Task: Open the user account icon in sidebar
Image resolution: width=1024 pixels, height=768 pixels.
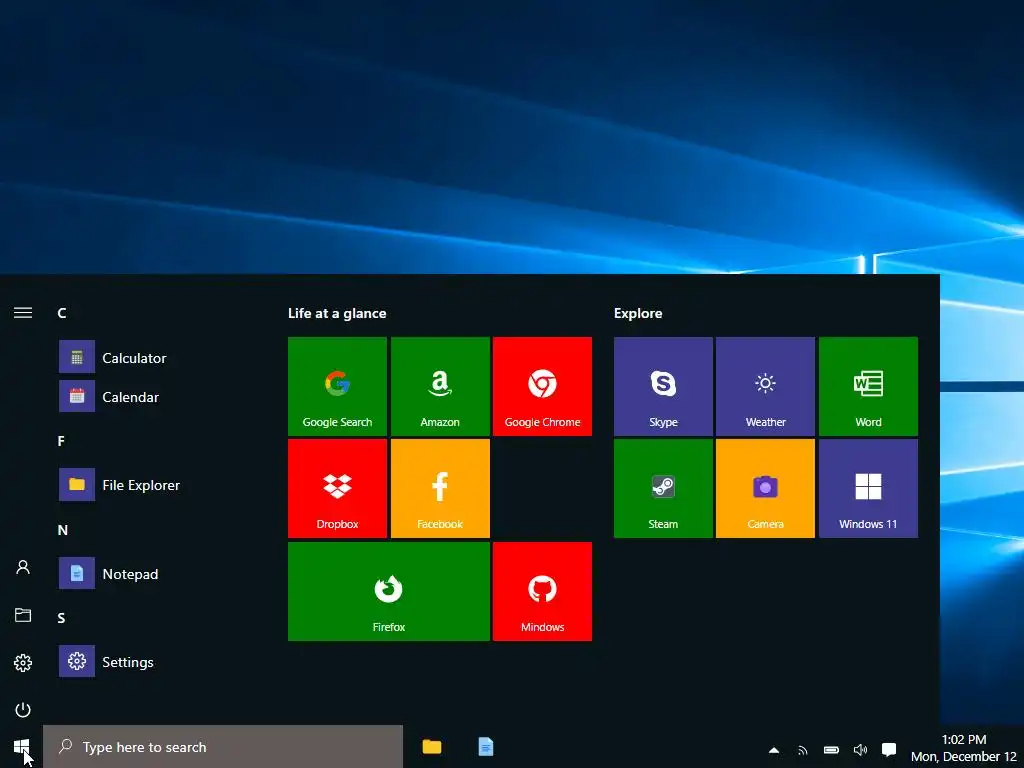Action: point(23,567)
